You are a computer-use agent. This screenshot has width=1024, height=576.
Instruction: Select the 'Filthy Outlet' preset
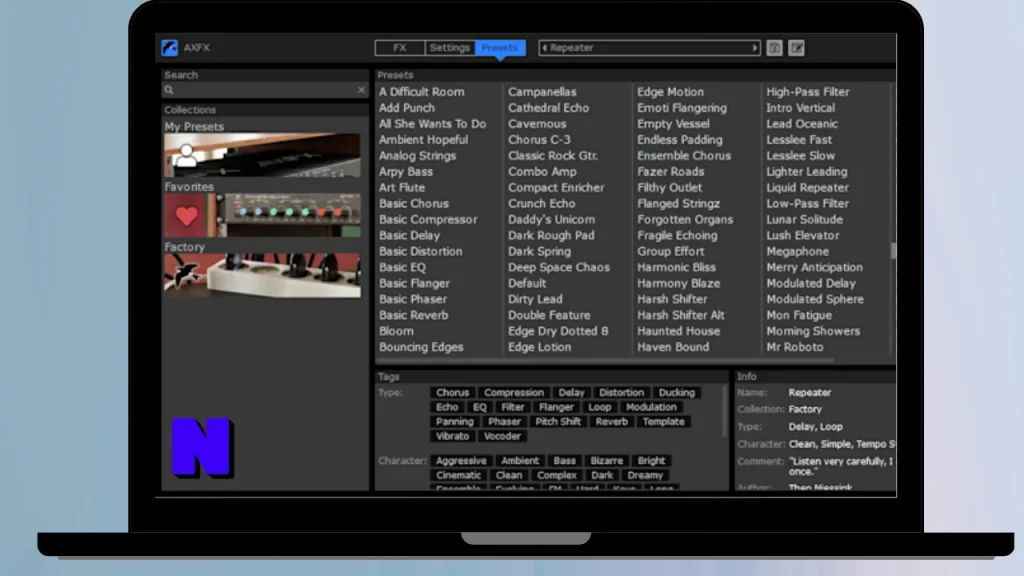[669, 187]
